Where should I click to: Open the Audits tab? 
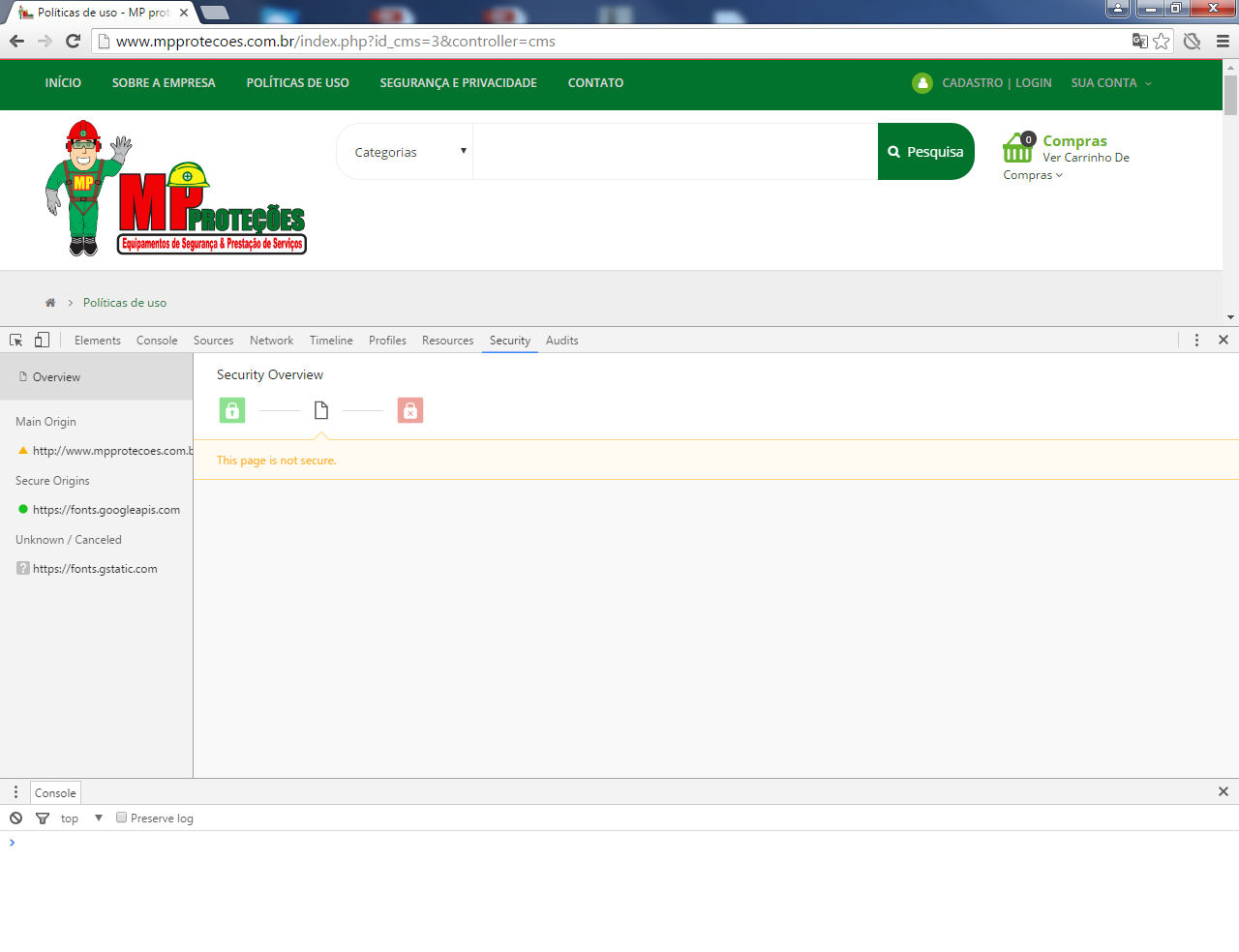click(561, 341)
